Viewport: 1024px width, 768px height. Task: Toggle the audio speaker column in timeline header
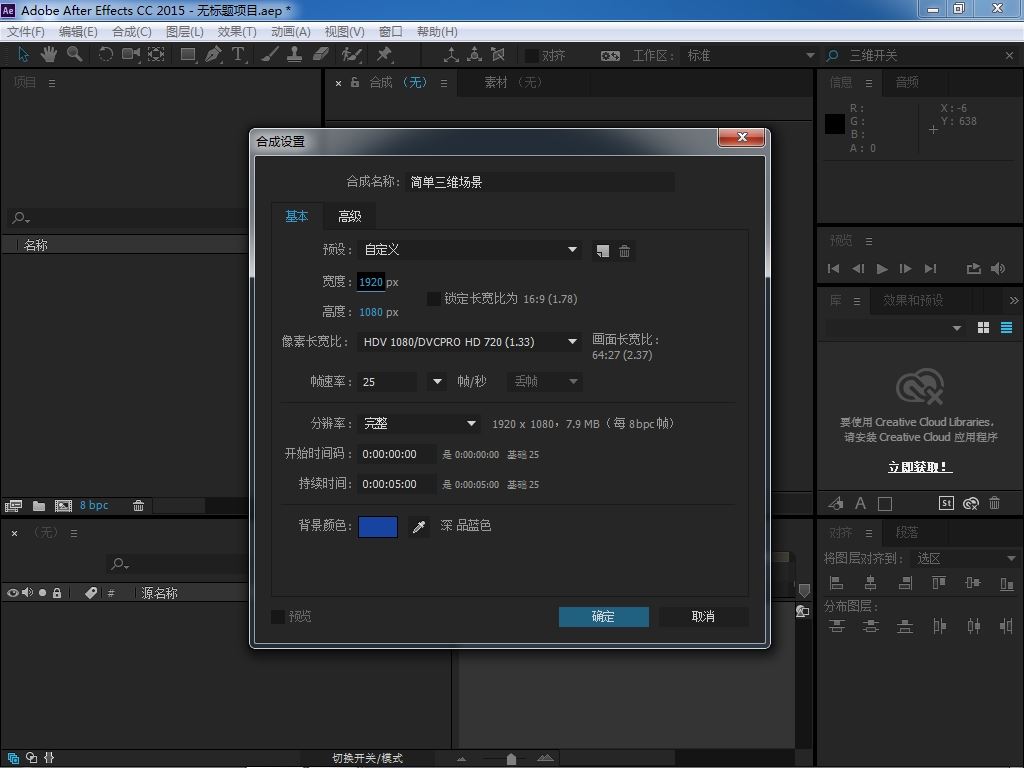(x=27, y=593)
